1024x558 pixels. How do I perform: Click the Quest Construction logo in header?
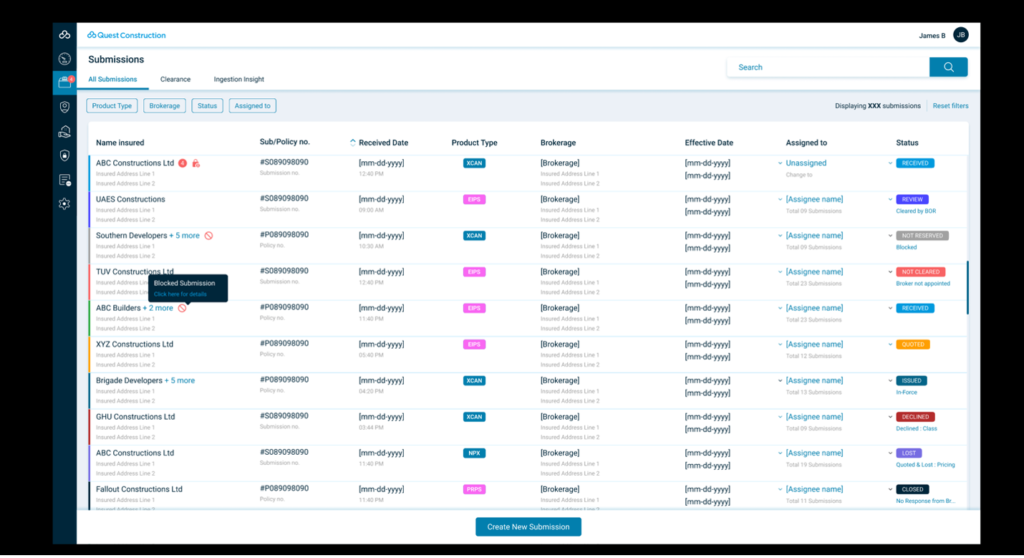click(x=127, y=35)
